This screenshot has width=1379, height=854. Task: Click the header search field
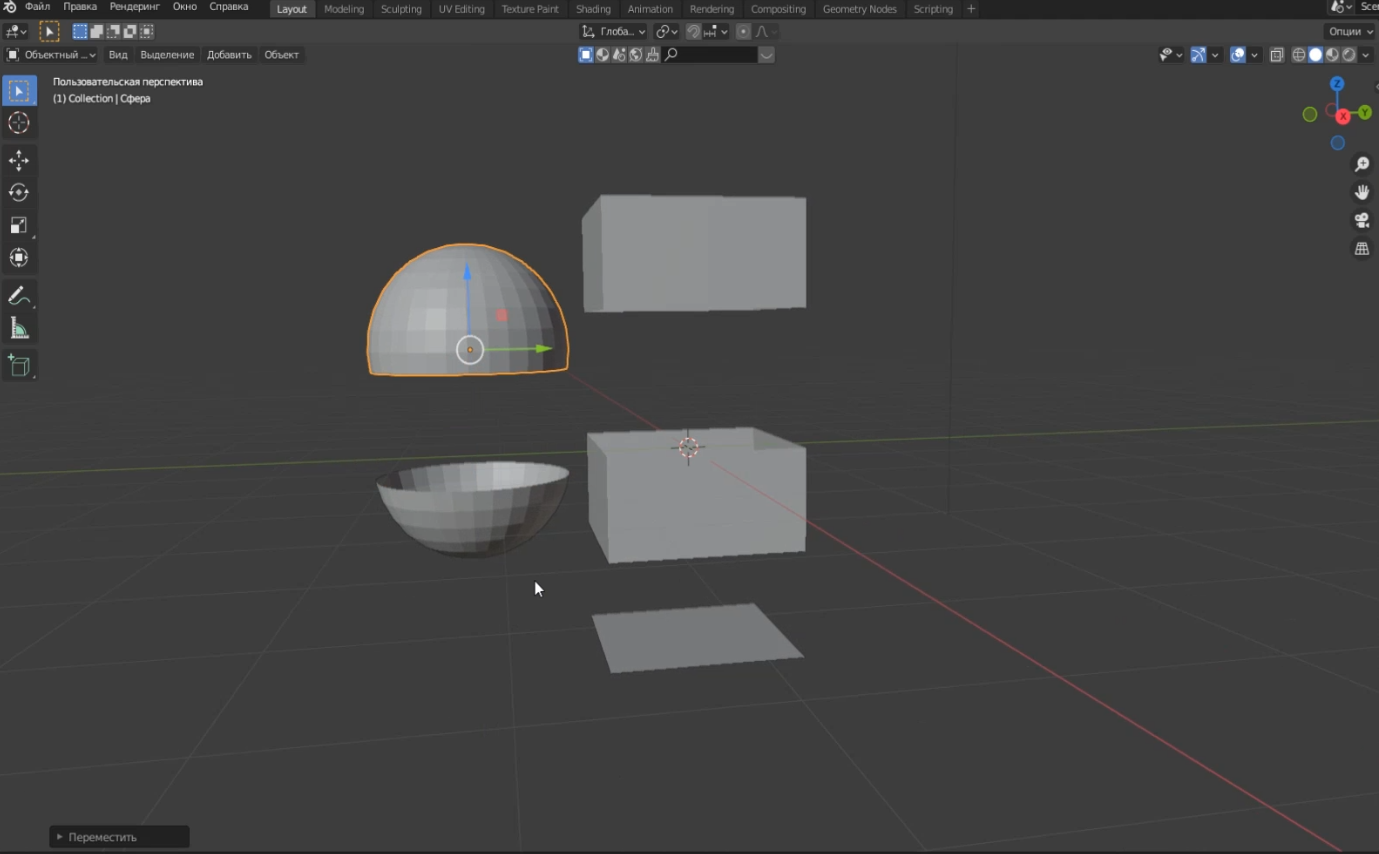point(710,55)
